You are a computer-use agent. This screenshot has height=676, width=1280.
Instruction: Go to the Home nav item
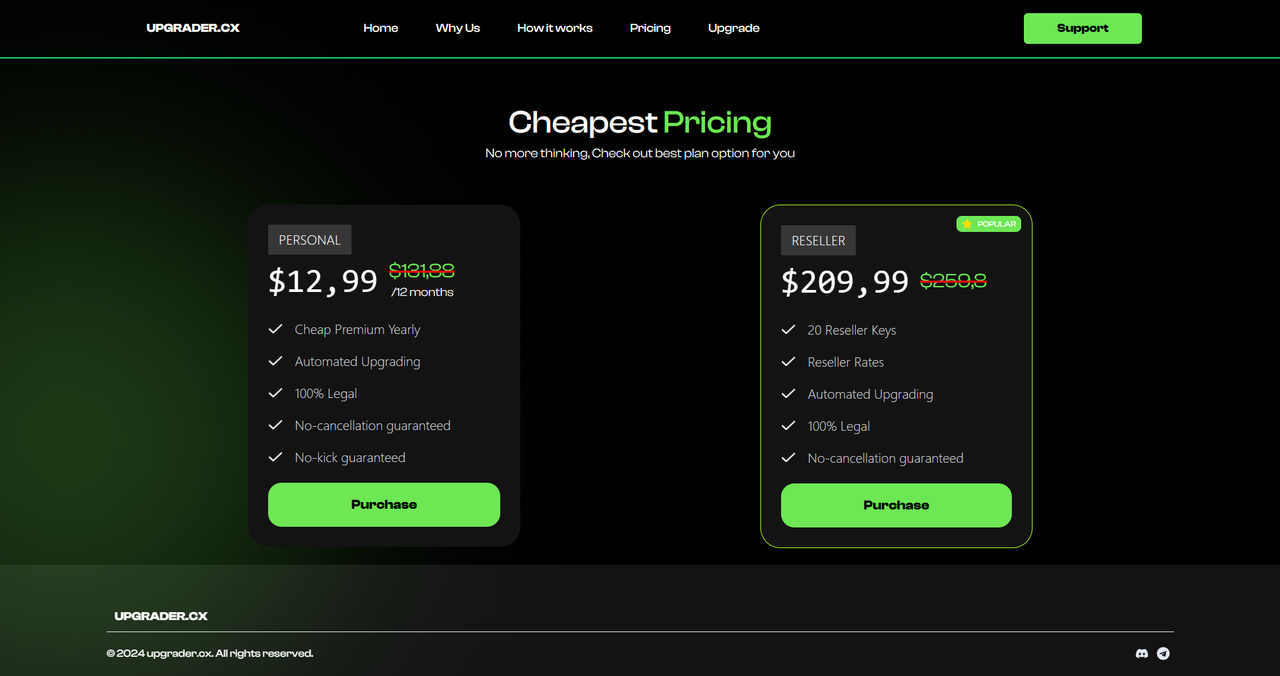pyautogui.click(x=381, y=28)
